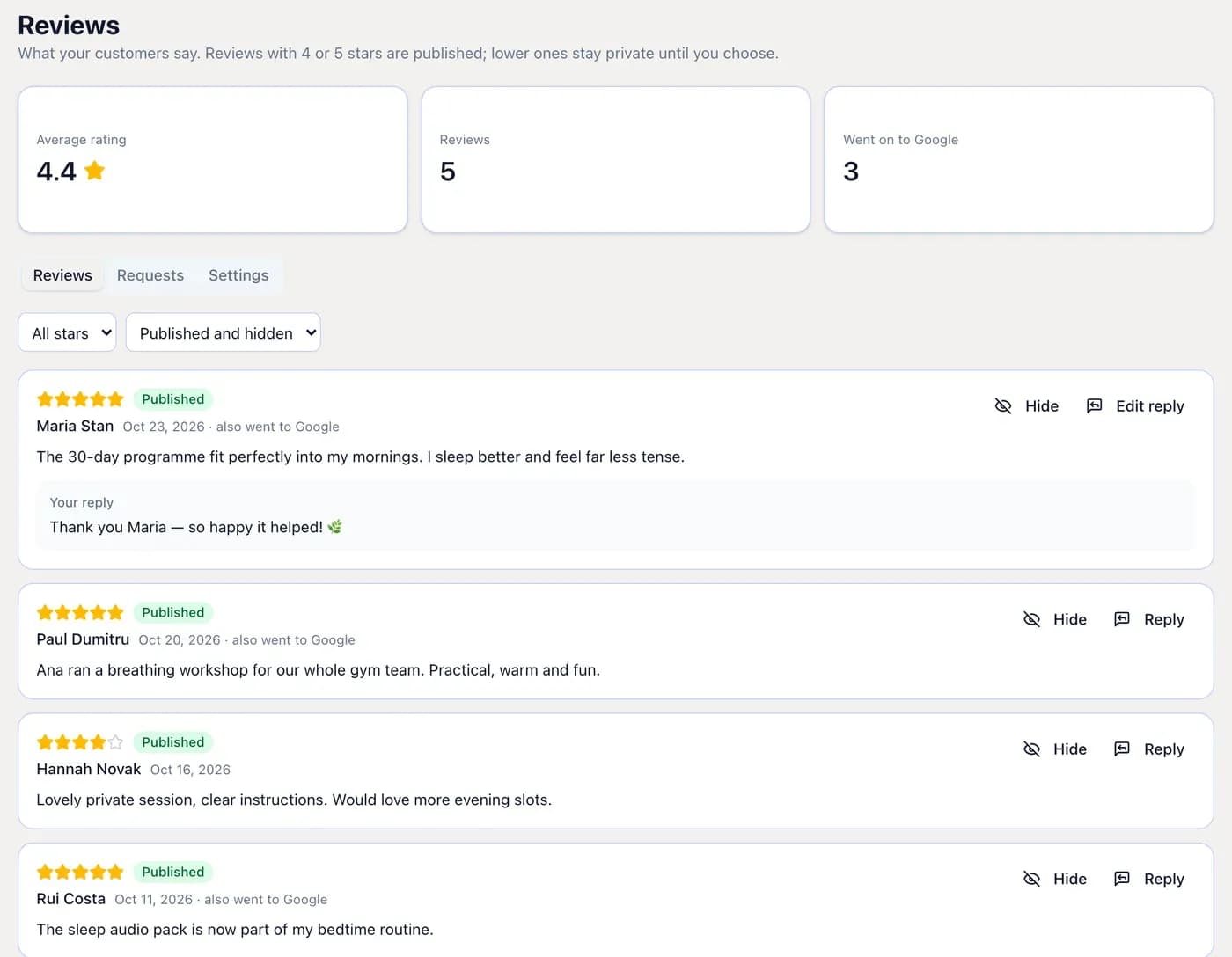Click the four-star rating on Hannah Novak's review

point(80,742)
